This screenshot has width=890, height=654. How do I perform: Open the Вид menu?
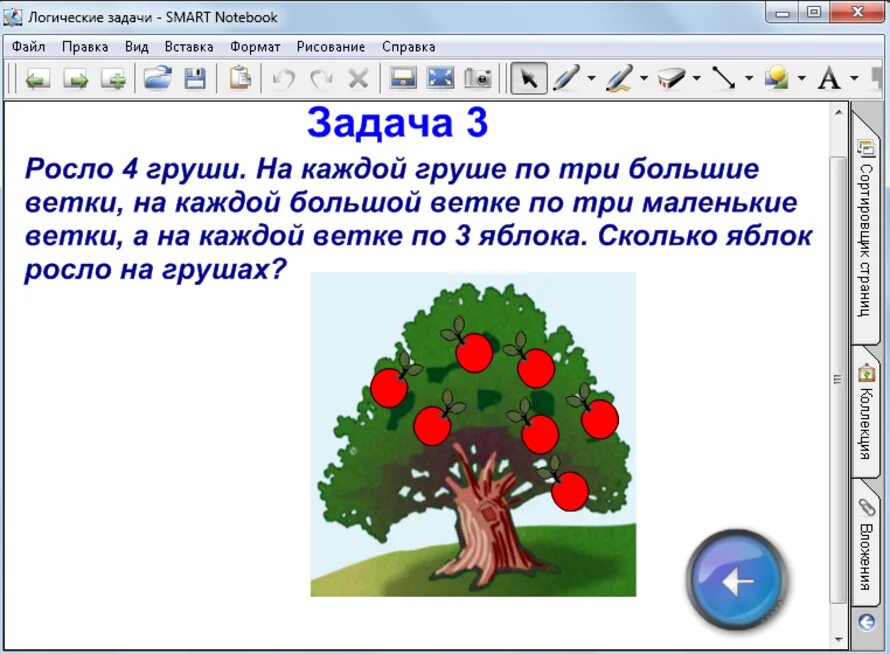137,47
